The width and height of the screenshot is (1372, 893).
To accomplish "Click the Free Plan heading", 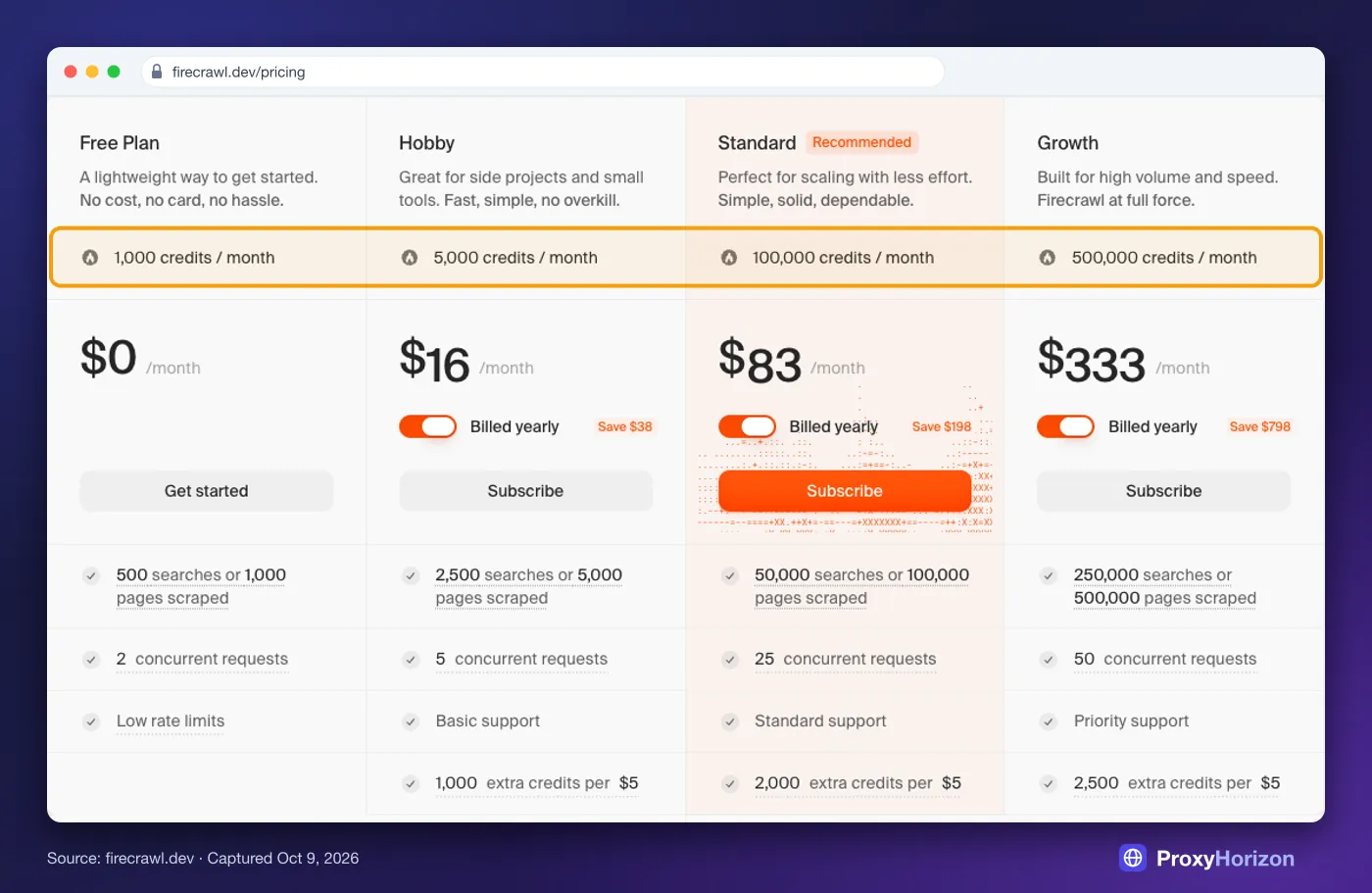I will [x=120, y=143].
